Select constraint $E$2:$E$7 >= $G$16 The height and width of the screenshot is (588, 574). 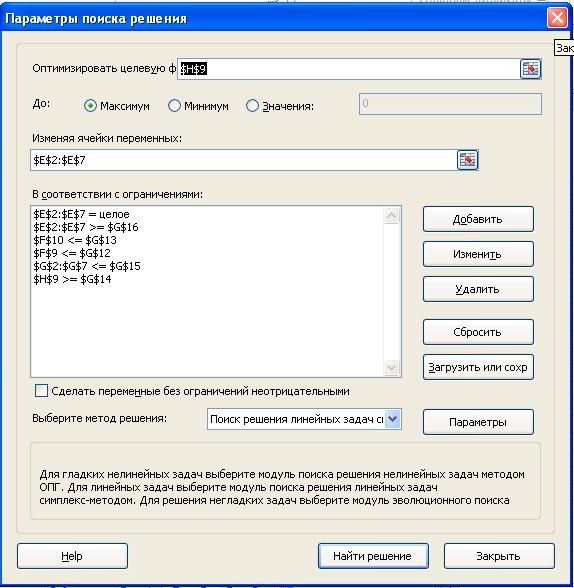coord(86,227)
